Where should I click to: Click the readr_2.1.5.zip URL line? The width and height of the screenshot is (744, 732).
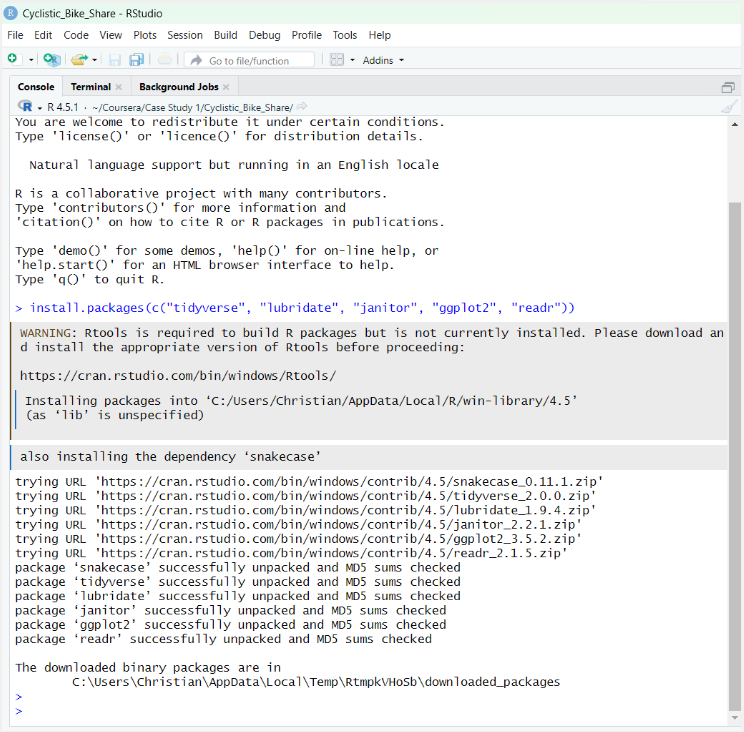[x=291, y=553]
